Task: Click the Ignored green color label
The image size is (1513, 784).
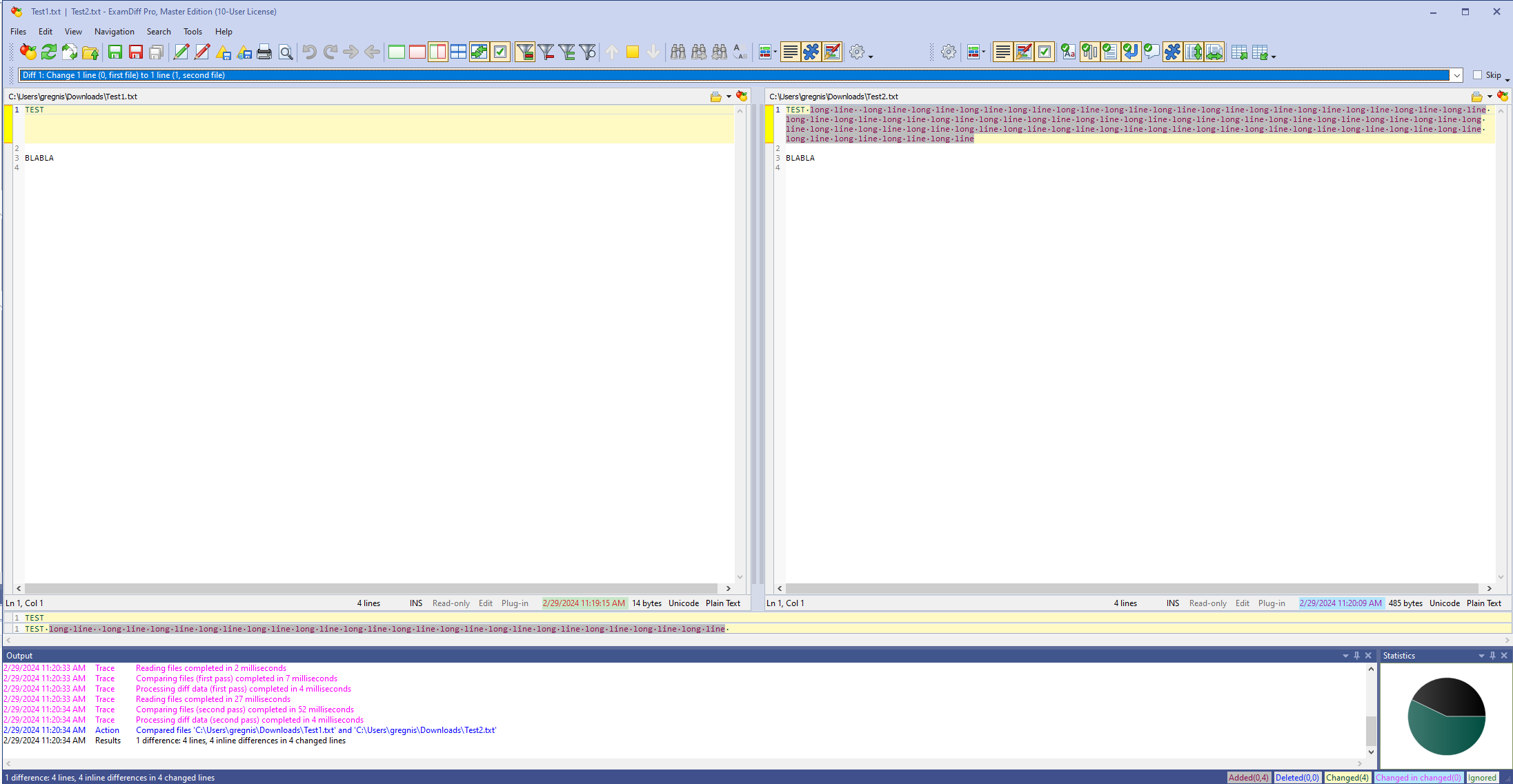Action: coord(1482,778)
